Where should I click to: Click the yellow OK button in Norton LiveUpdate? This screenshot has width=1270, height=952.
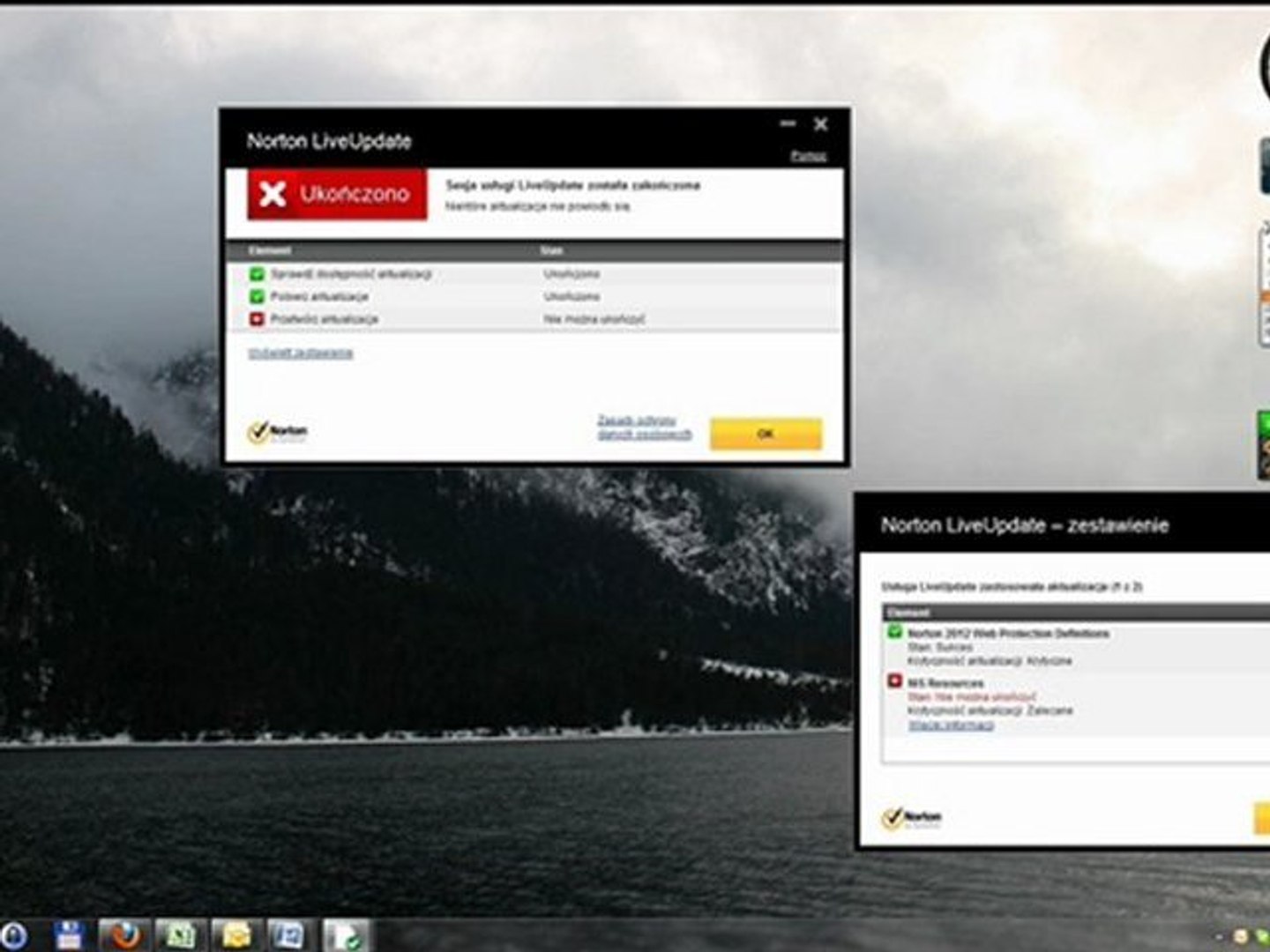coord(766,434)
